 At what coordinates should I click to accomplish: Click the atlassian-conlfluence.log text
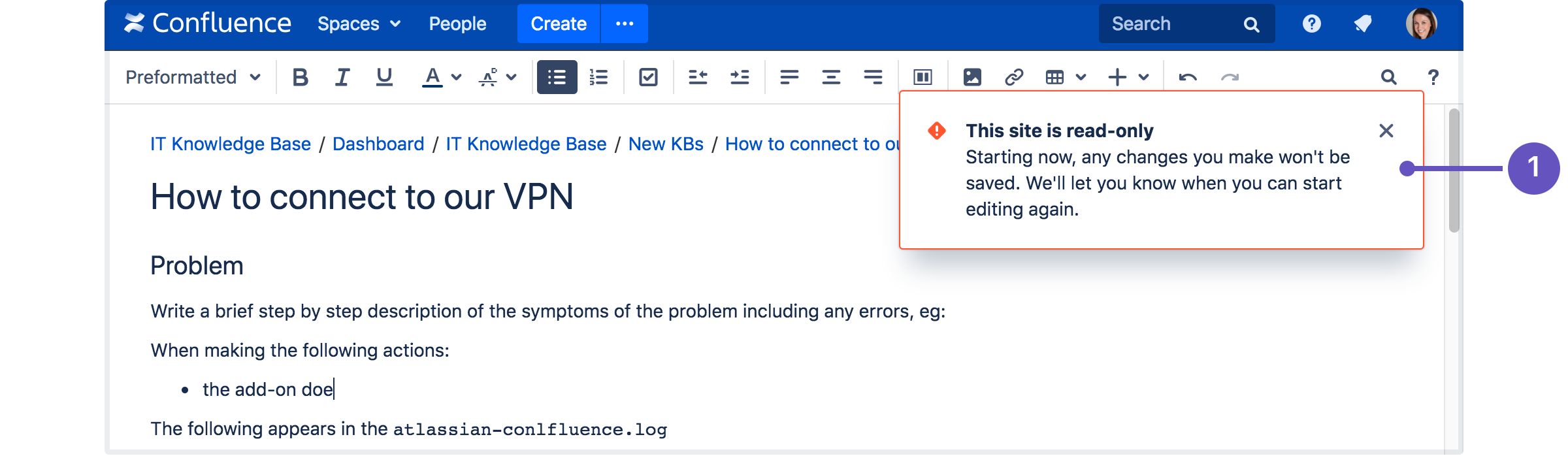coord(530,429)
